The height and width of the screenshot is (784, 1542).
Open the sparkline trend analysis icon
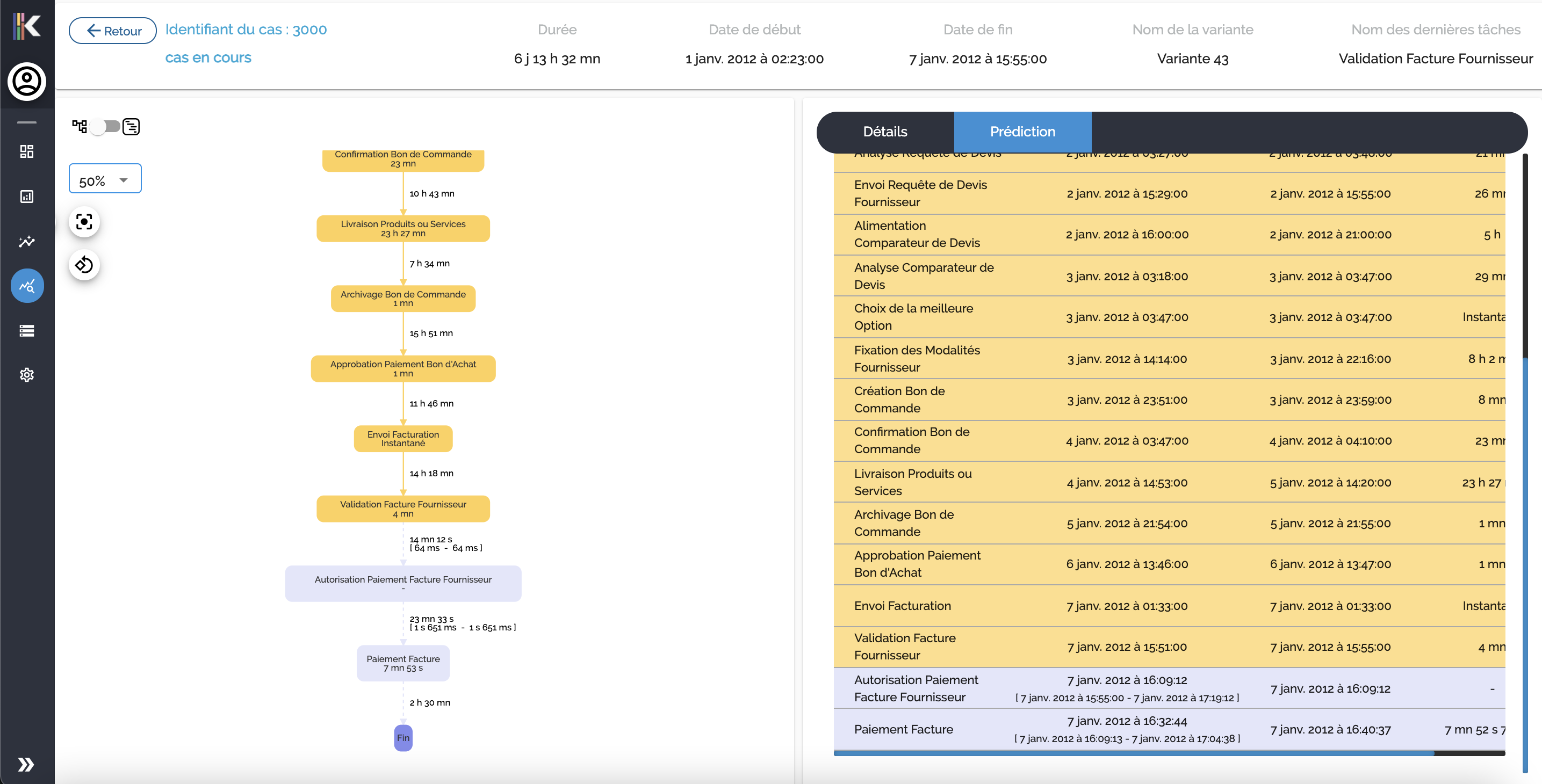click(x=27, y=241)
